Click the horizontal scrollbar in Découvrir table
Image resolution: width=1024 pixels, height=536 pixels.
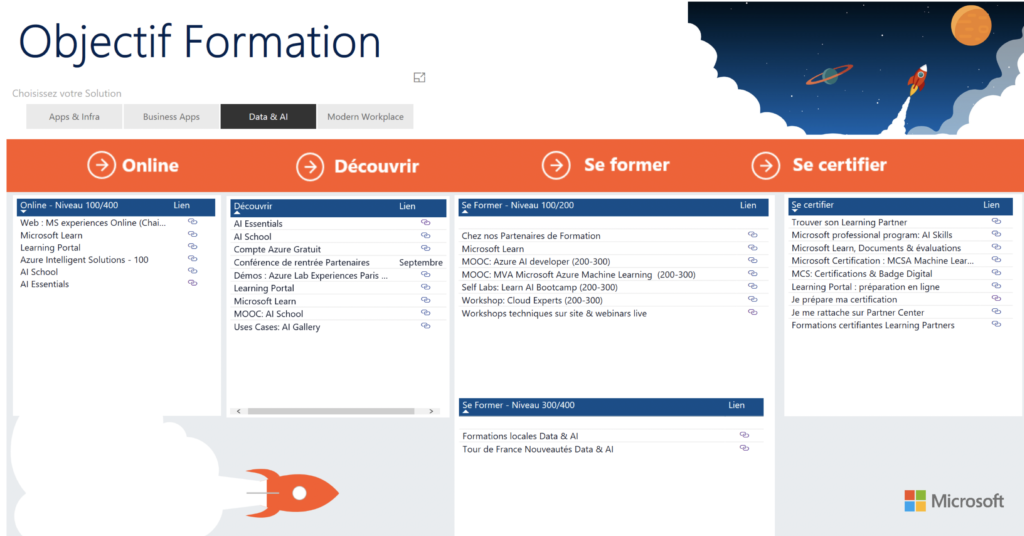[330, 411]
